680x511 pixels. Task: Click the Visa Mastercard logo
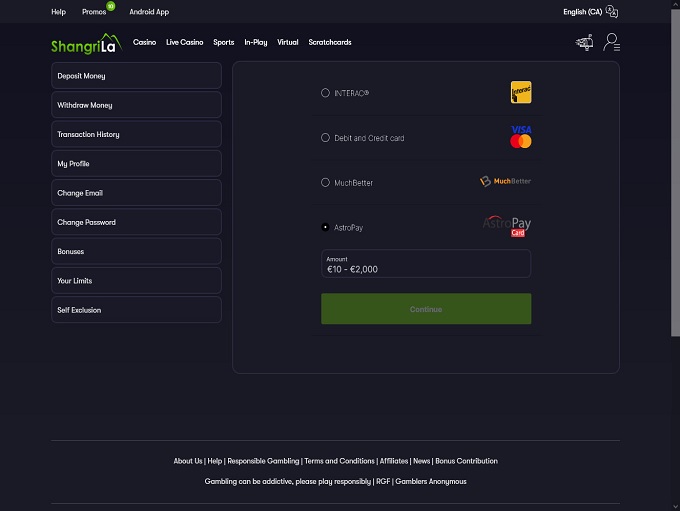520,137
